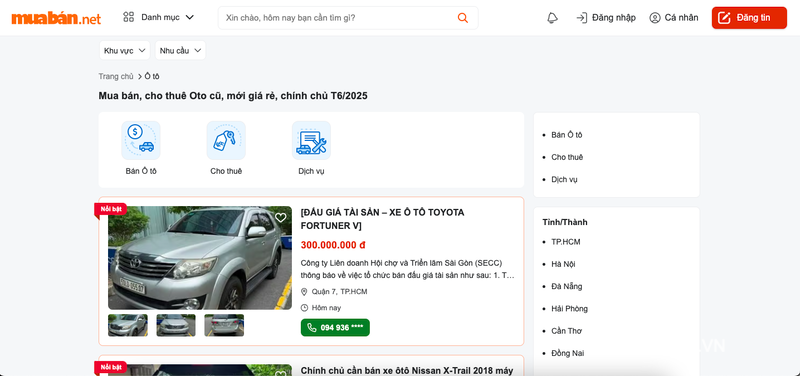This screenshot has width=800, height=376.
Task: Click the search field placeholder text
Action: (290, 18)
